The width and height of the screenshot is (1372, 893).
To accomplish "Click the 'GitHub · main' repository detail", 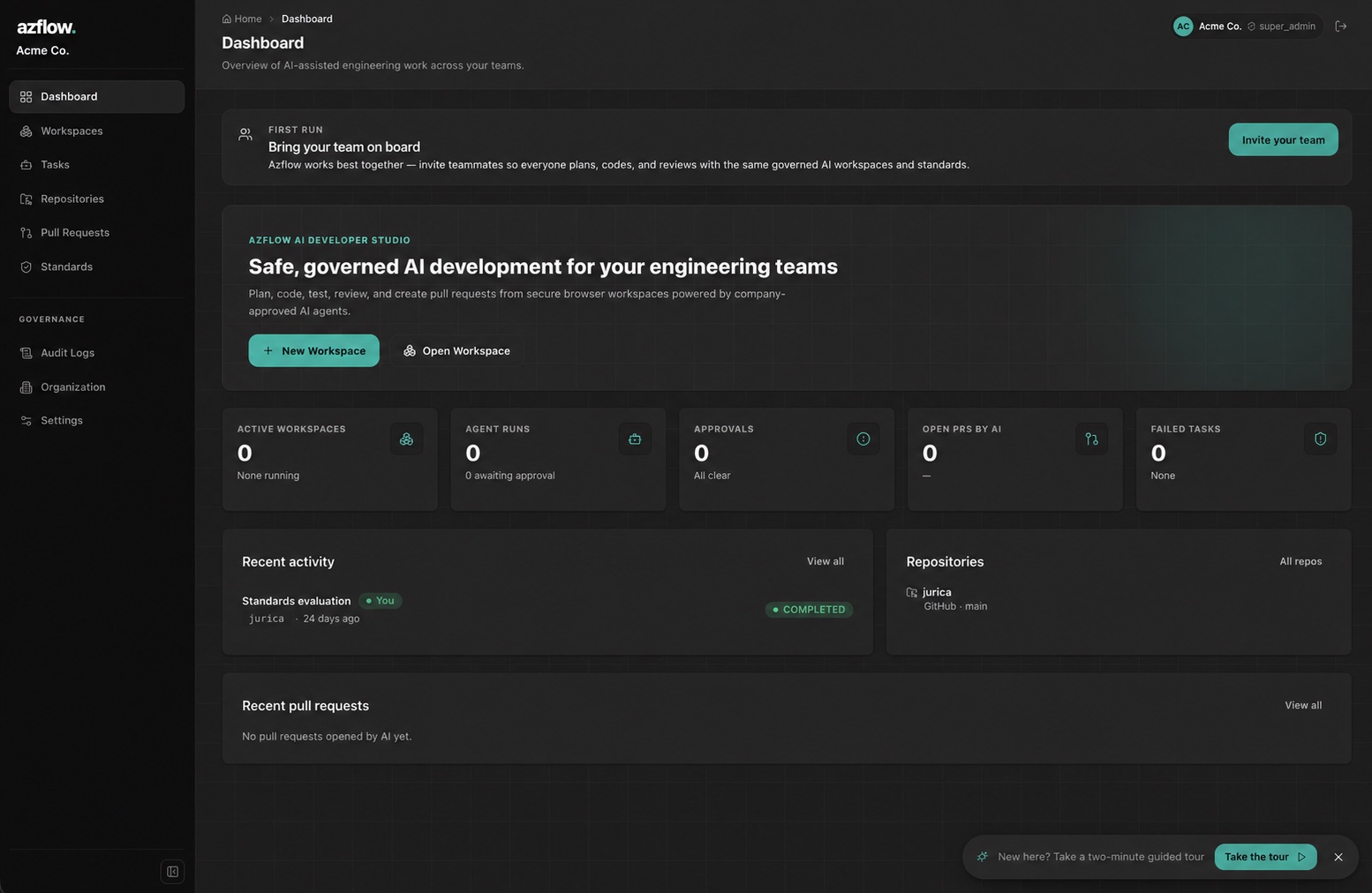I will (955, 606).
